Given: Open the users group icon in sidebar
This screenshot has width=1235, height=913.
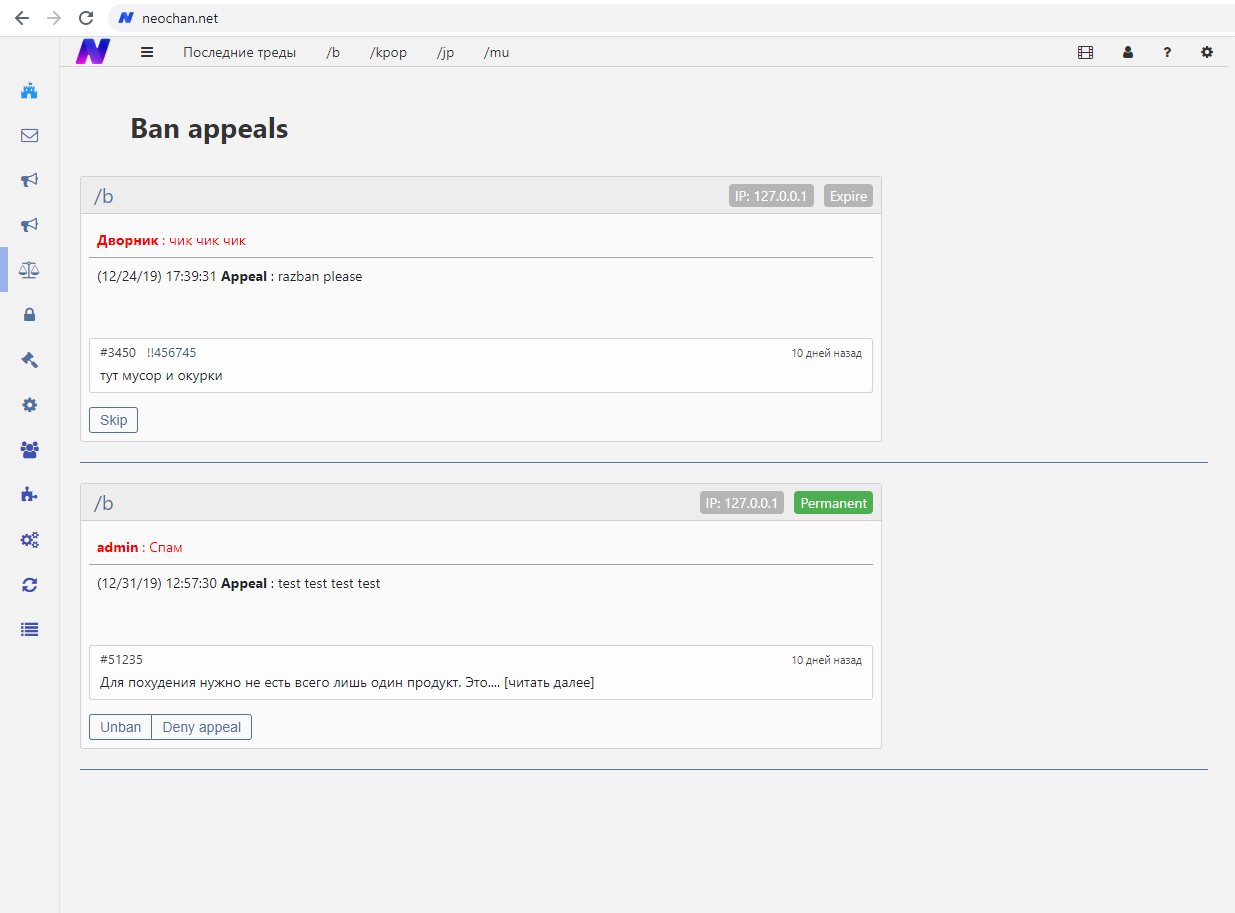Looking at the screenshot, I should point(29,450).
